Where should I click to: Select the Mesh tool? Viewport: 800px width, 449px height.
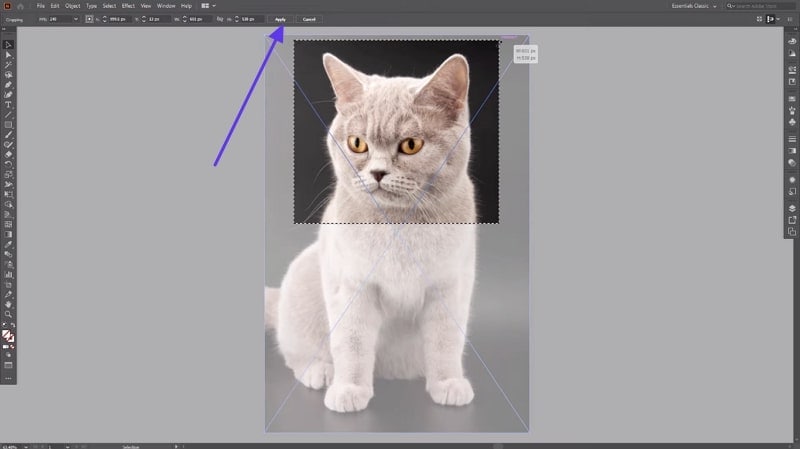8,224
